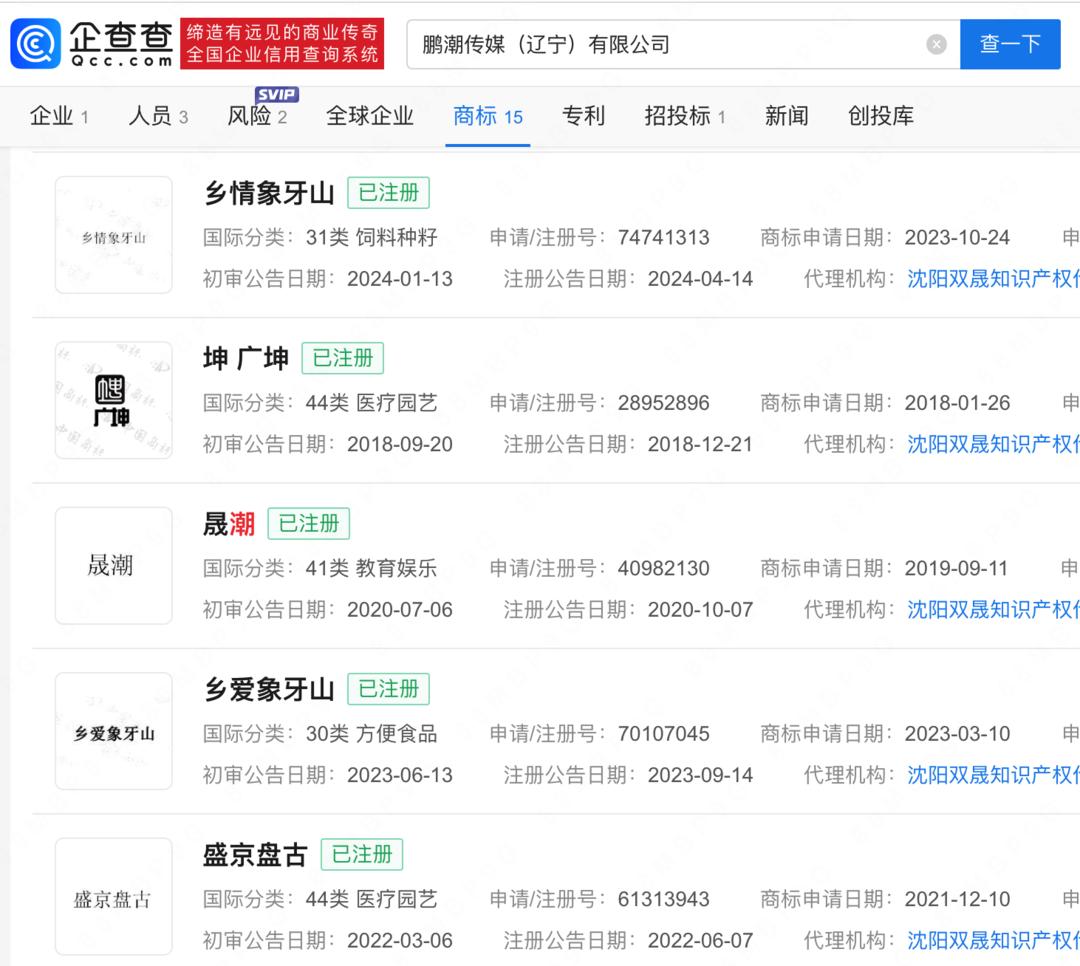Click the 晟潮 trademark thumbnail
This screenshot has height=966, width=1080.
[113, 566]
